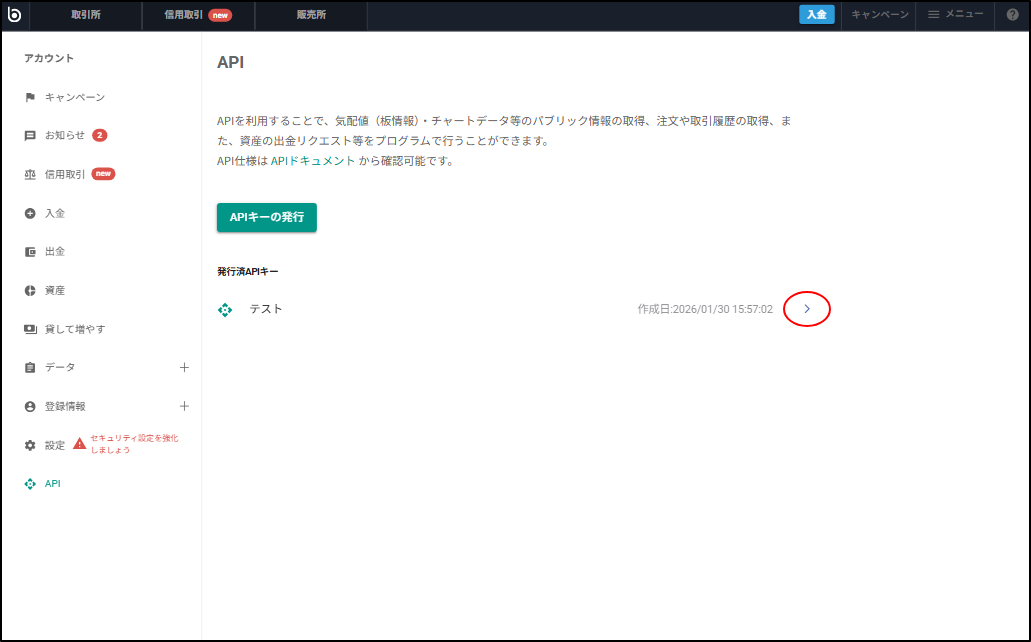Open the メニュー dropdown at top right
1031x642 pixels.
[955, 15]
